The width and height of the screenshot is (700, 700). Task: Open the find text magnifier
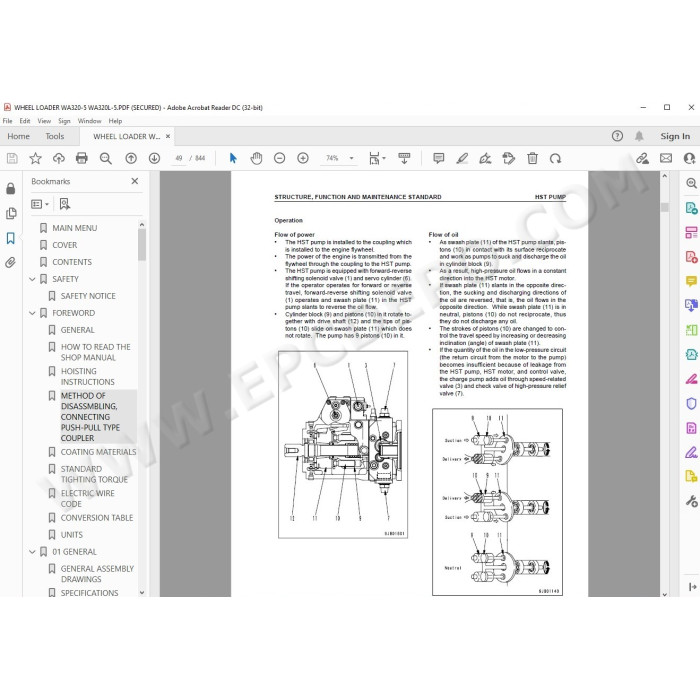[106, 158]
